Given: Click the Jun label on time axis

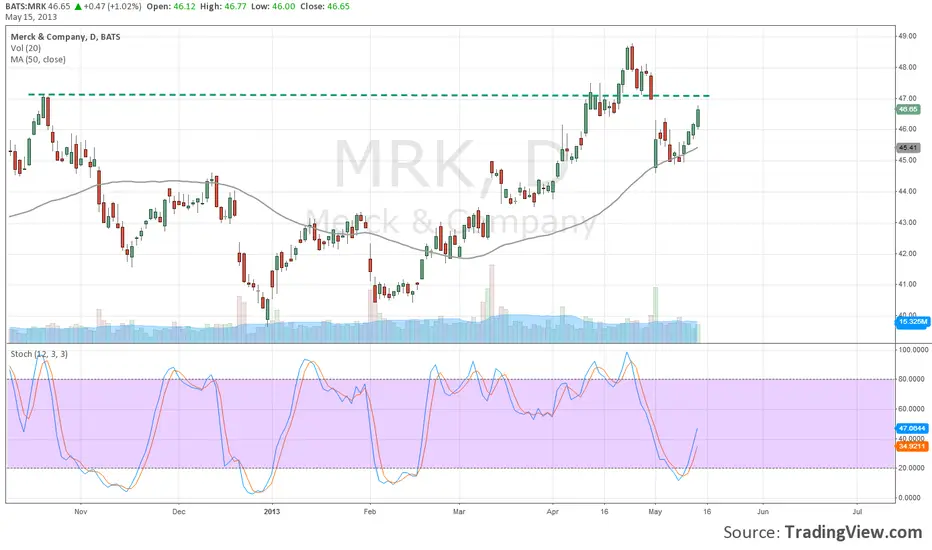Looking at the screenshot, I should (x=763, y=511).
